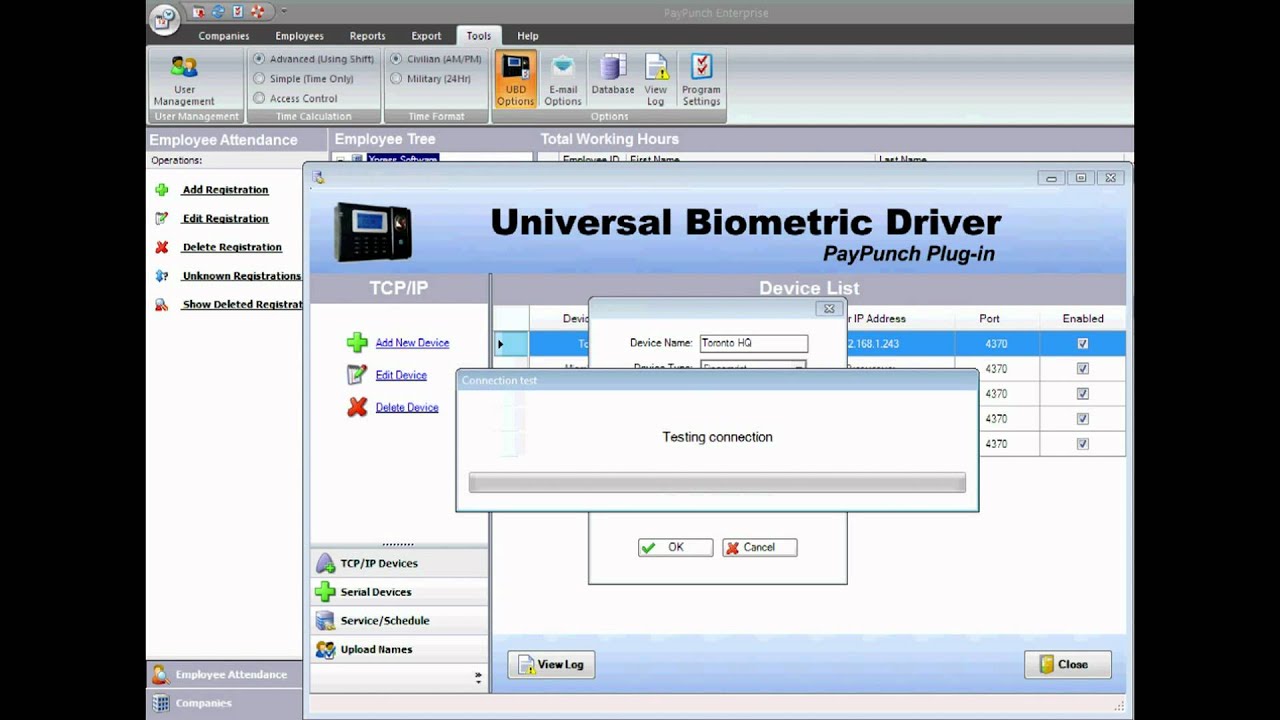This screenshot has height=720, width=1280.
Task: Switch to the Companies ribbon tab
Action: (223, 36)
